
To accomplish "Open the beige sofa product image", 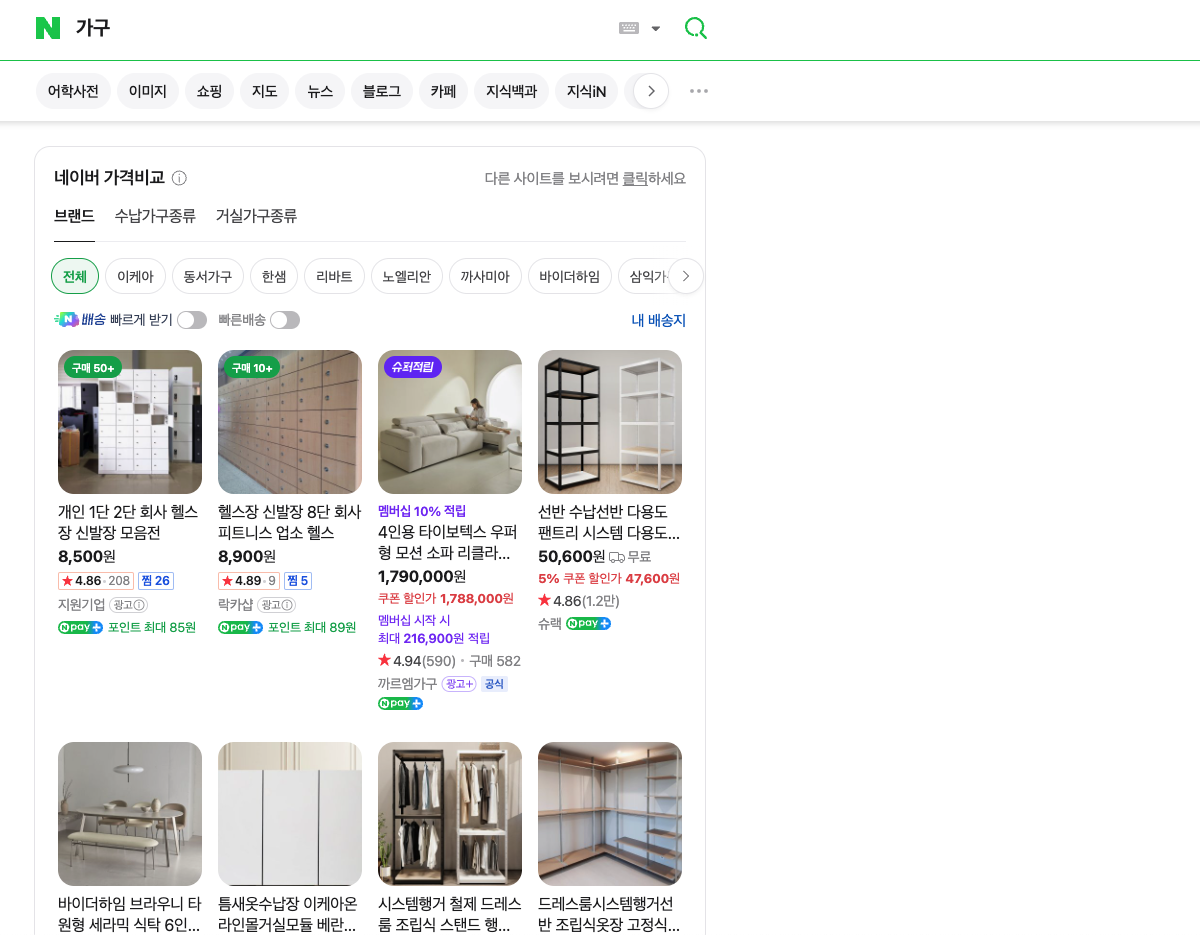I will tap(450, 422).
